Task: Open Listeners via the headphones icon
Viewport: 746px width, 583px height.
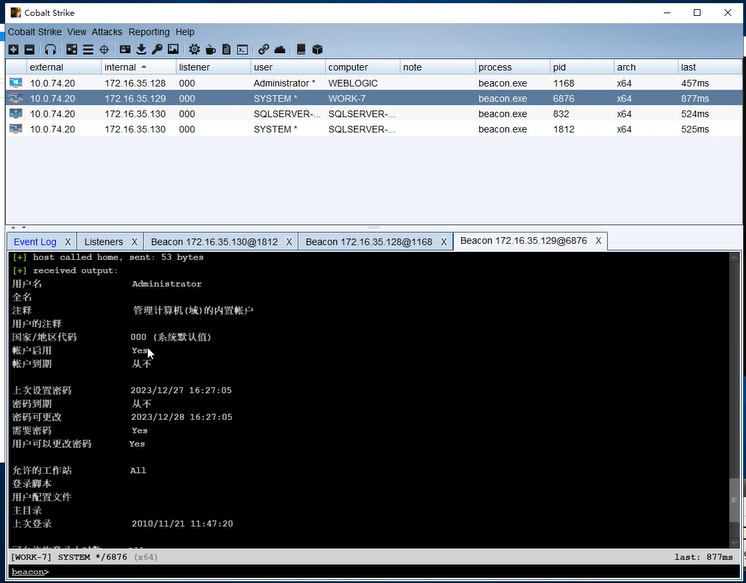Action: [x=50, y=49]
